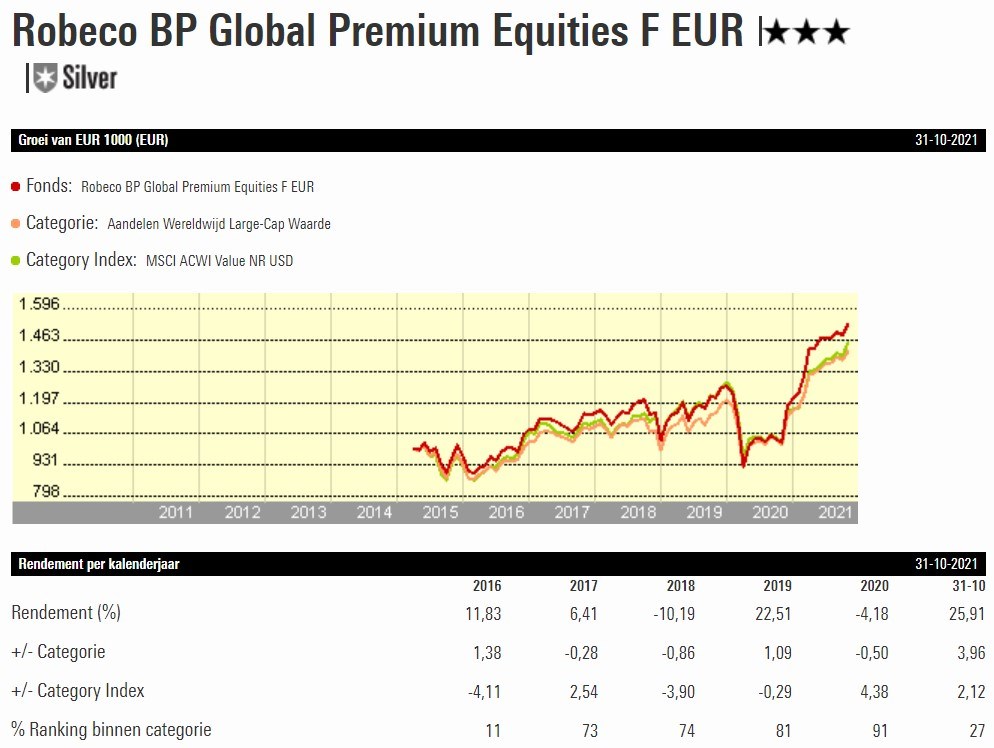Click the orange Categorie legend dot

click(16, 224)
